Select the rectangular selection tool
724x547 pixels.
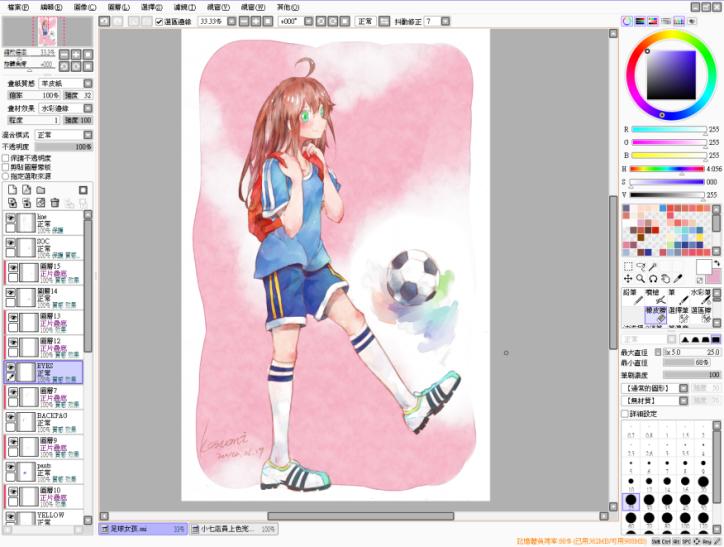pyautogui.click(x=628, y=266)
